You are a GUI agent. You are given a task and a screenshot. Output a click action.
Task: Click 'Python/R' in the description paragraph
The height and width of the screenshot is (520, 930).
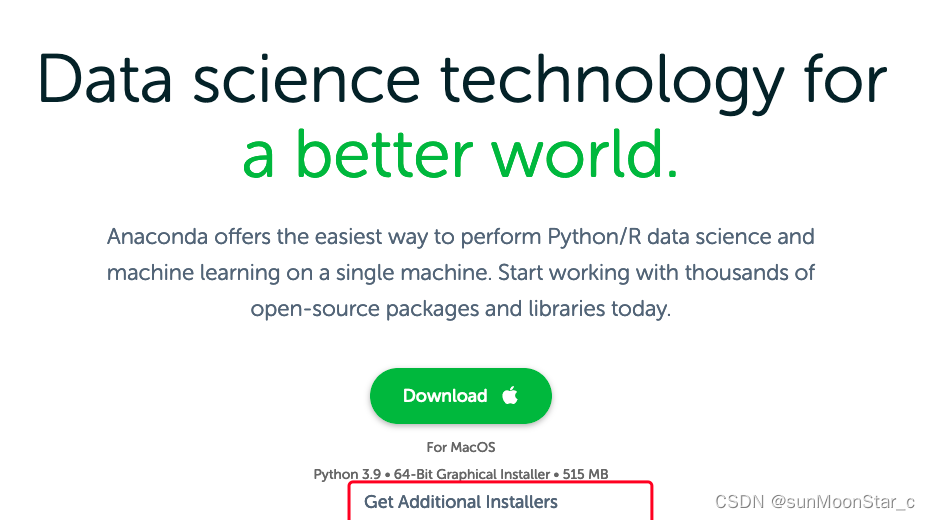click(x=594, y=237)
